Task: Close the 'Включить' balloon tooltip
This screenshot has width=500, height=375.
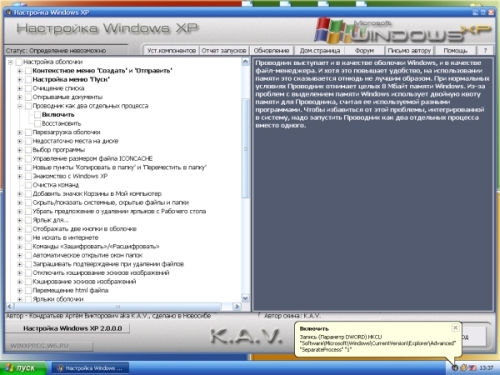Action: click(x=455, y=328)
